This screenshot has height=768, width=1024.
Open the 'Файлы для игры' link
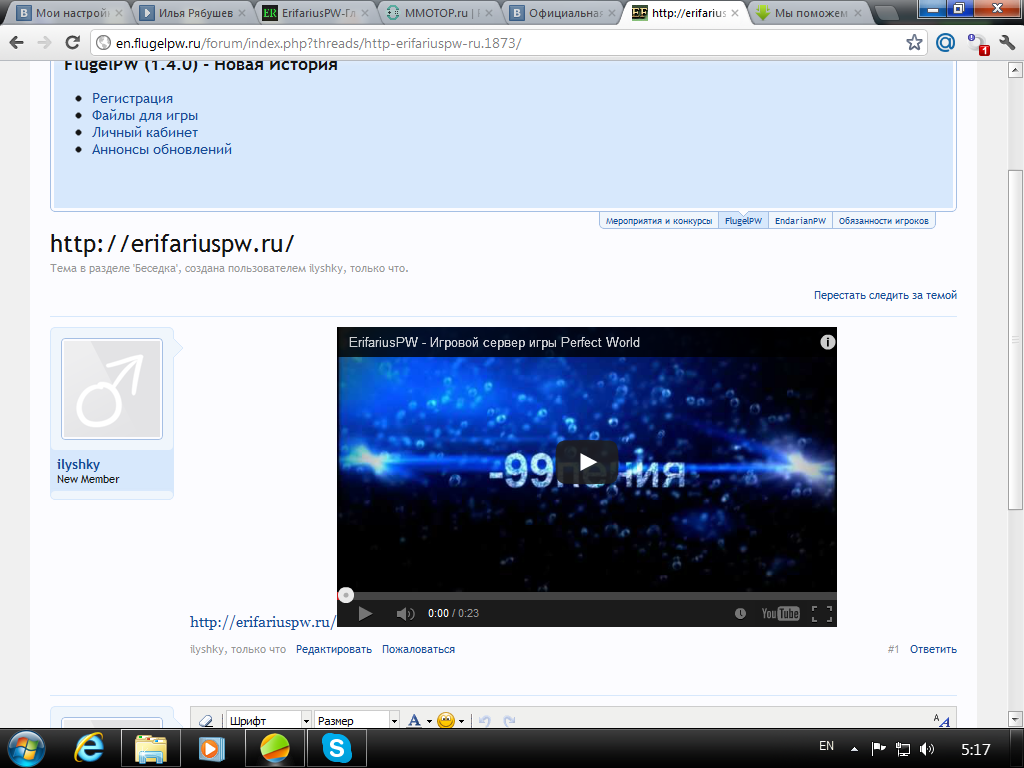[145, 115]
